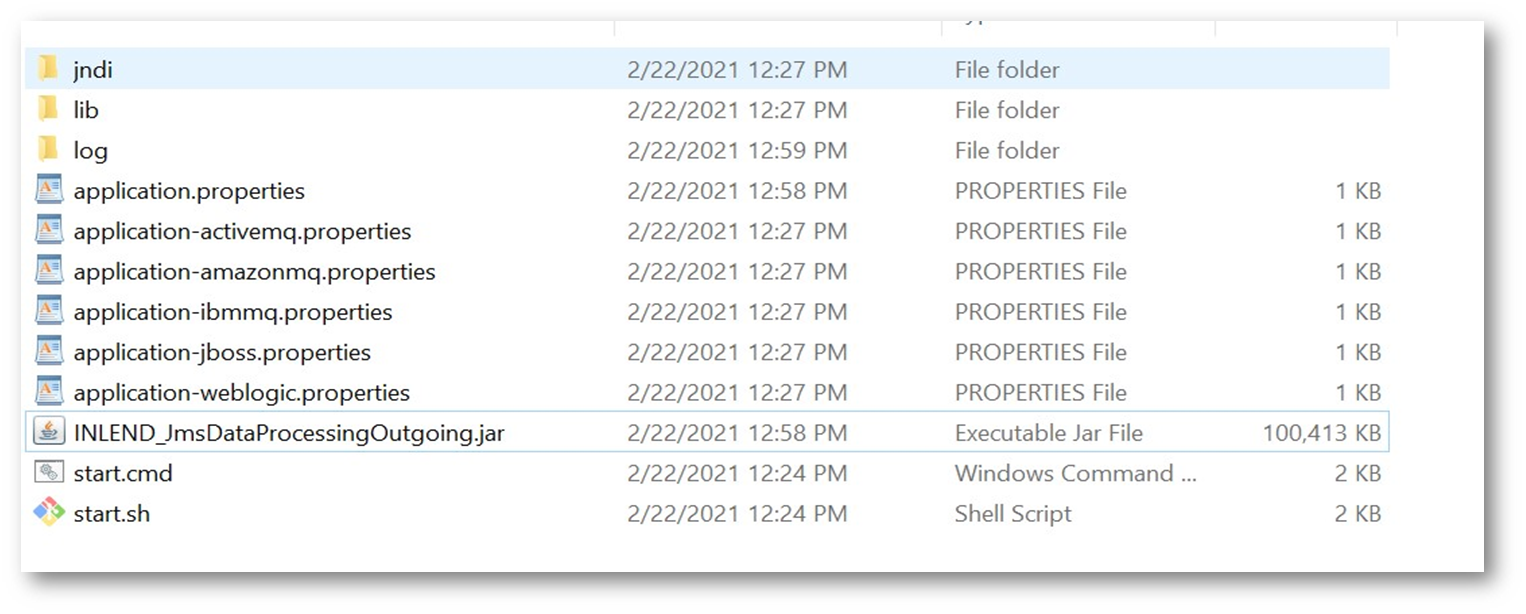This screenshot has width=1526, height=614.
Task: Click the start.sh shell script icon
Action: 49,513
